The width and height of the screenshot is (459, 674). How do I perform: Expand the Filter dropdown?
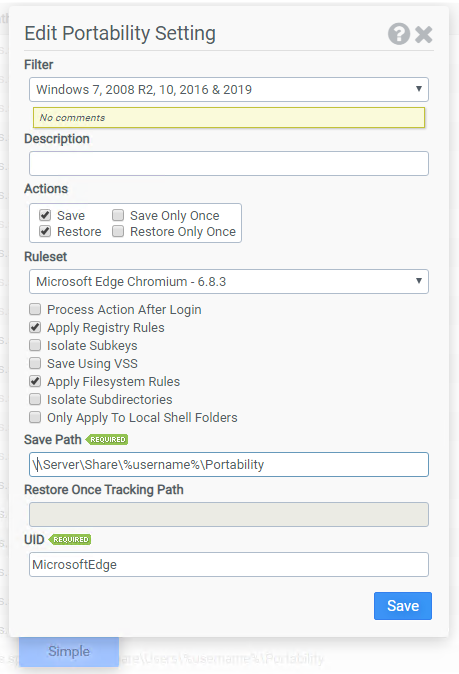229,89
